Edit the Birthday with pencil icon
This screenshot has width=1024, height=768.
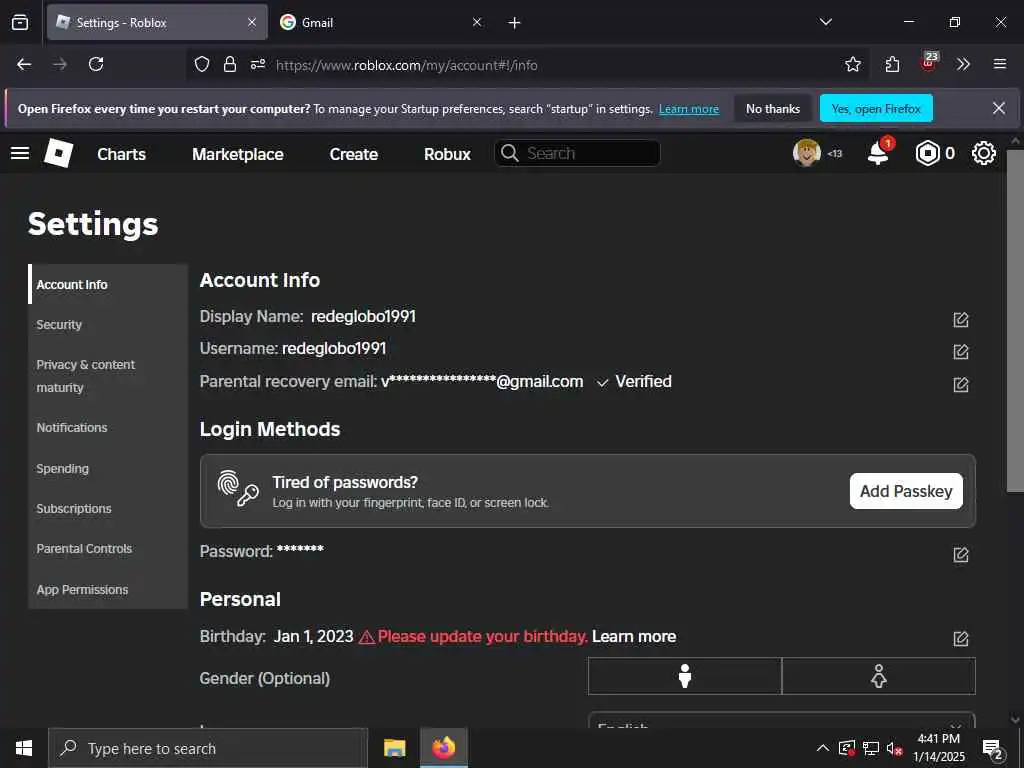(x=961, y=638)
